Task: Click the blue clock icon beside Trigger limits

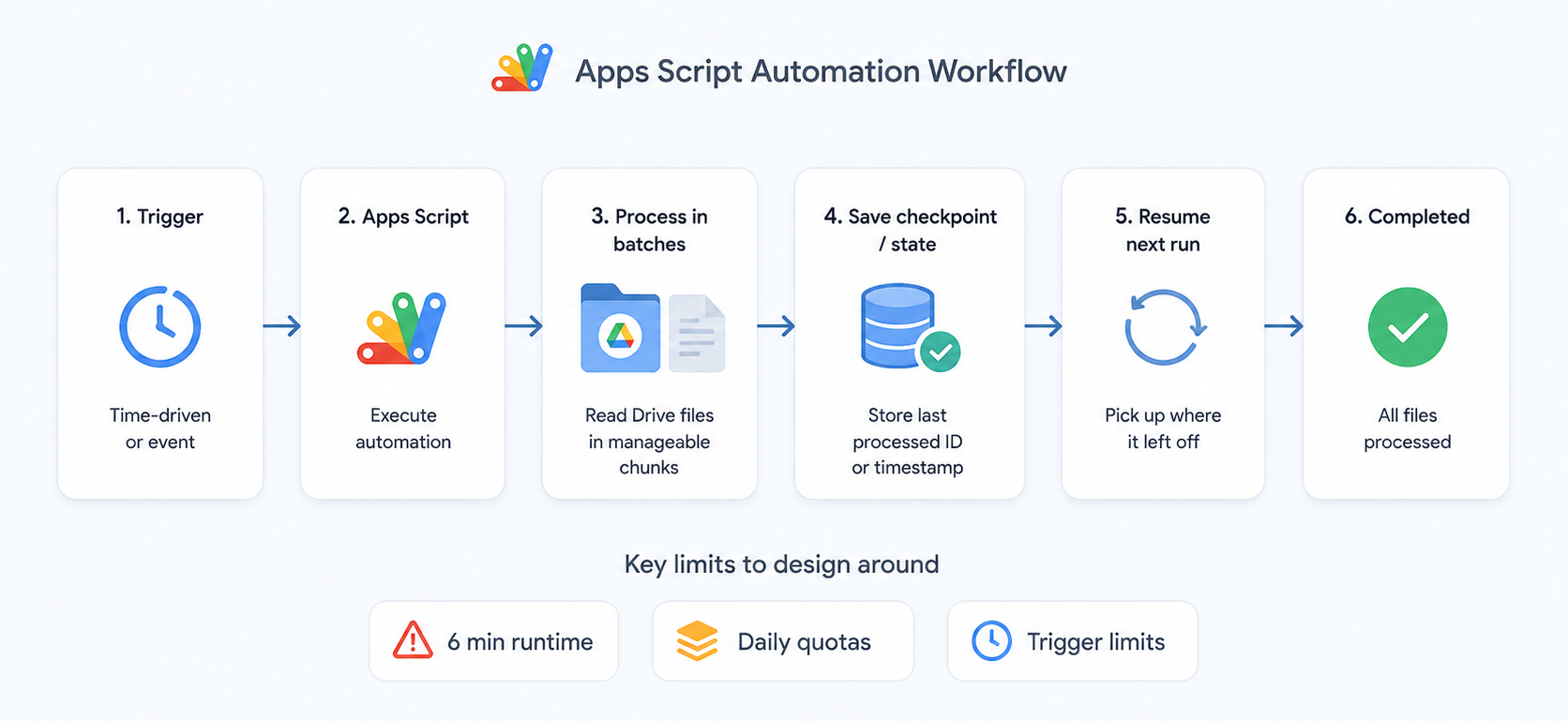Action: 991,641
